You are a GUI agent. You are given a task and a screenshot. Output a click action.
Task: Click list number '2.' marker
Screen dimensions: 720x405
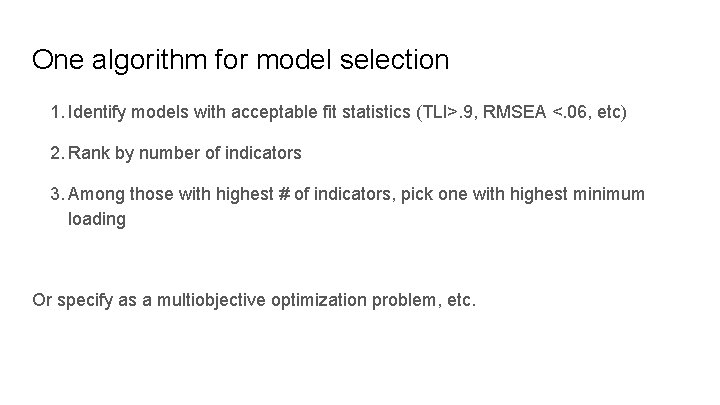point(58,153)
